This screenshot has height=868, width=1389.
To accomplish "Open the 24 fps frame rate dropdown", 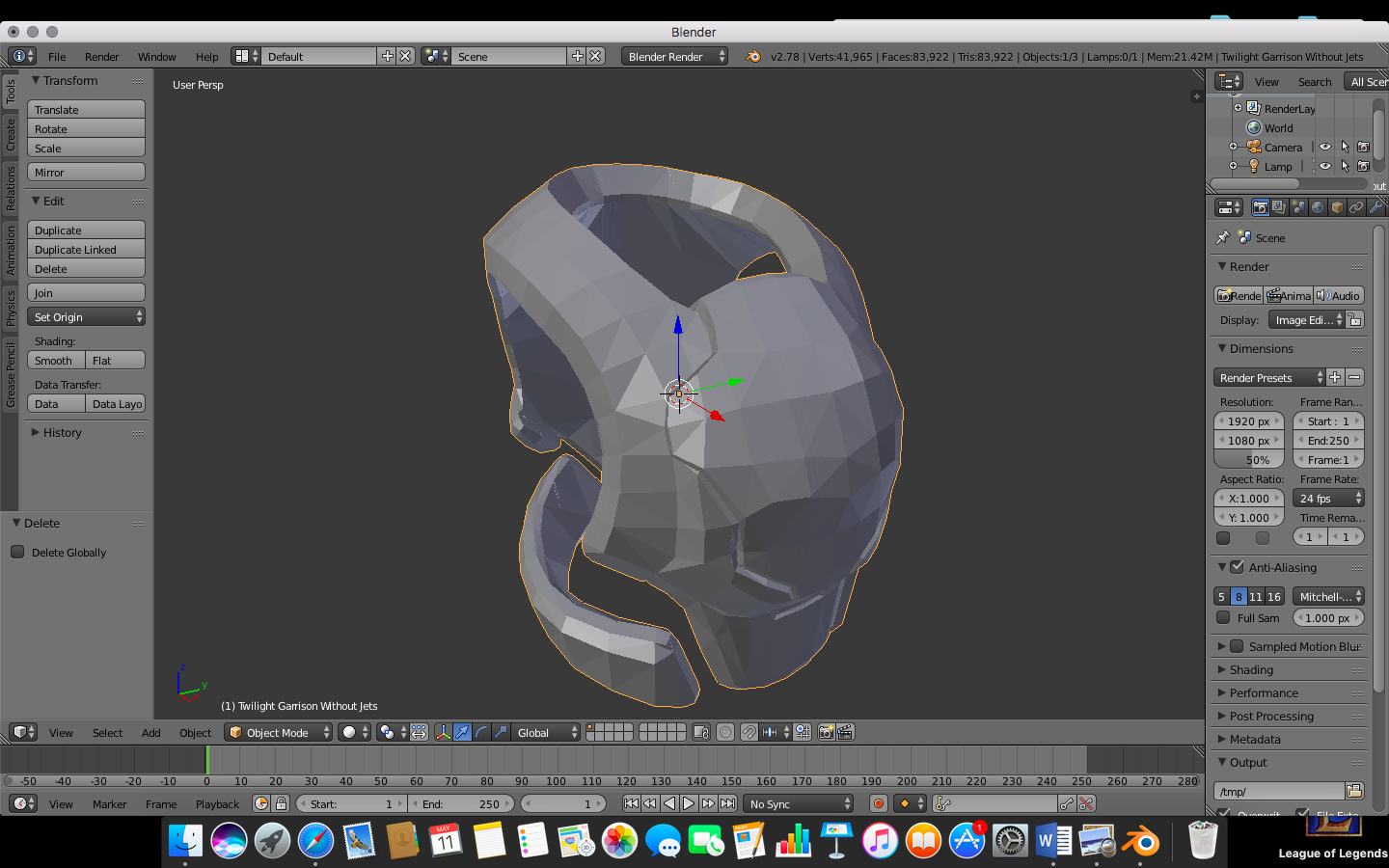I will (x=1328, y=498).
